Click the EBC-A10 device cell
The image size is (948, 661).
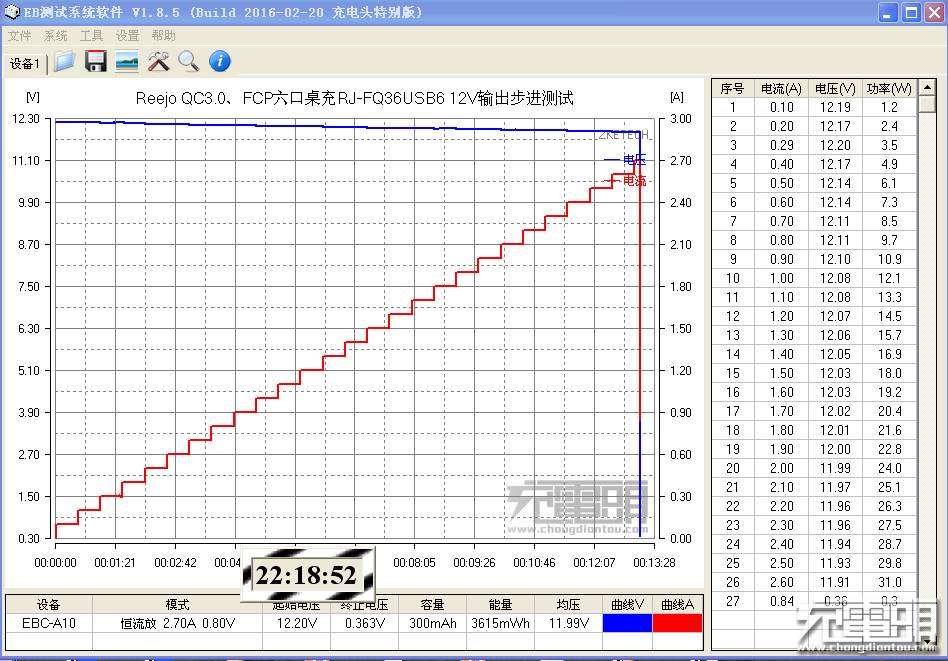tap(49, 623)
